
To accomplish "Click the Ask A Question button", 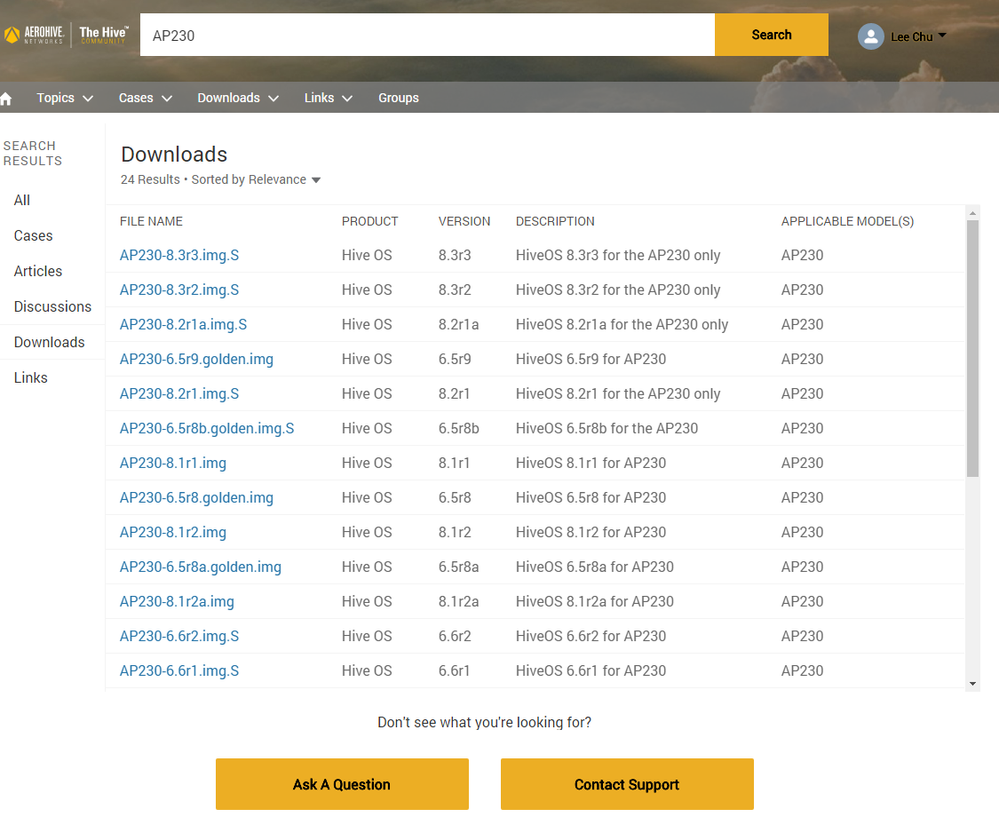I will tap(342, 784).
